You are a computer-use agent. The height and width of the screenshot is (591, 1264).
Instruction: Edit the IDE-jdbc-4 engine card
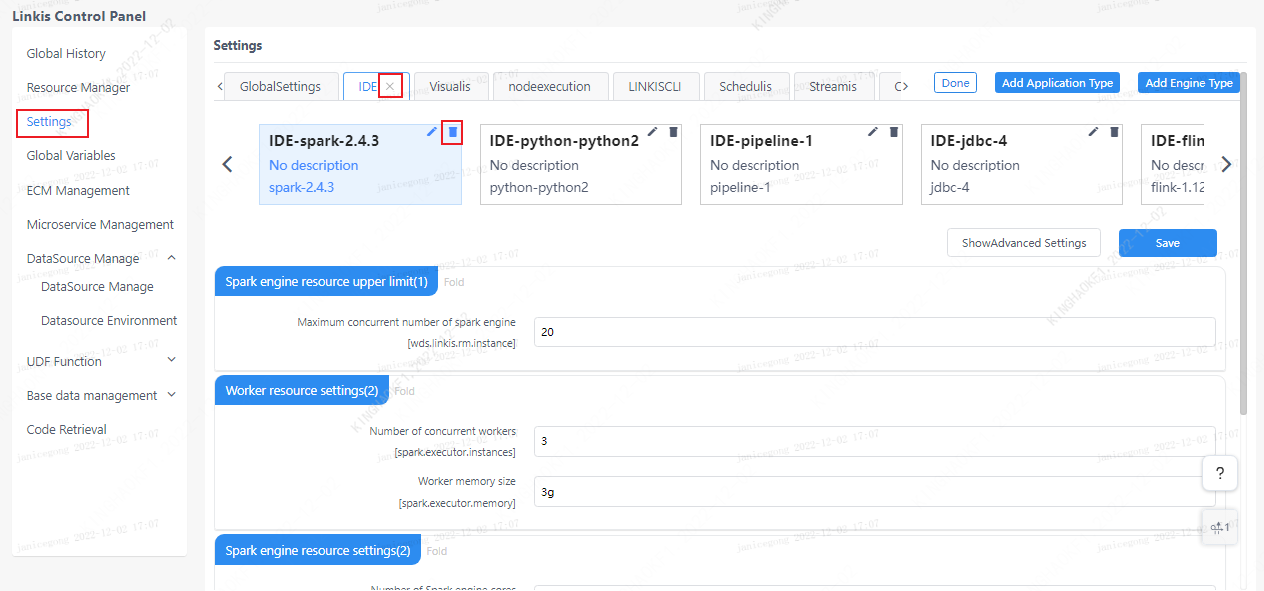click(1093, 131)
